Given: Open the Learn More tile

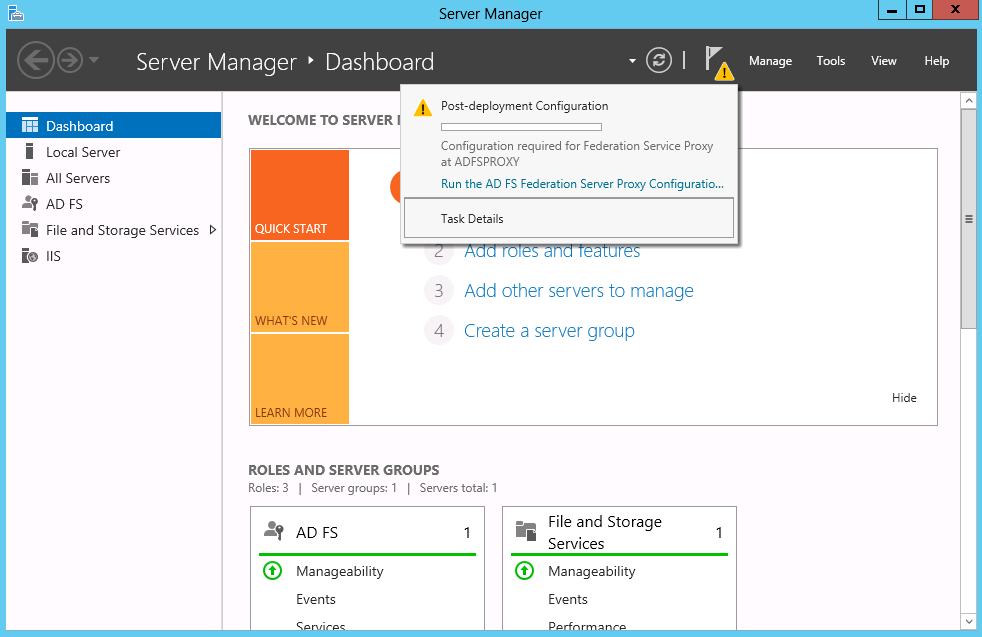Looking at the screenshot, I should point(299,379).
